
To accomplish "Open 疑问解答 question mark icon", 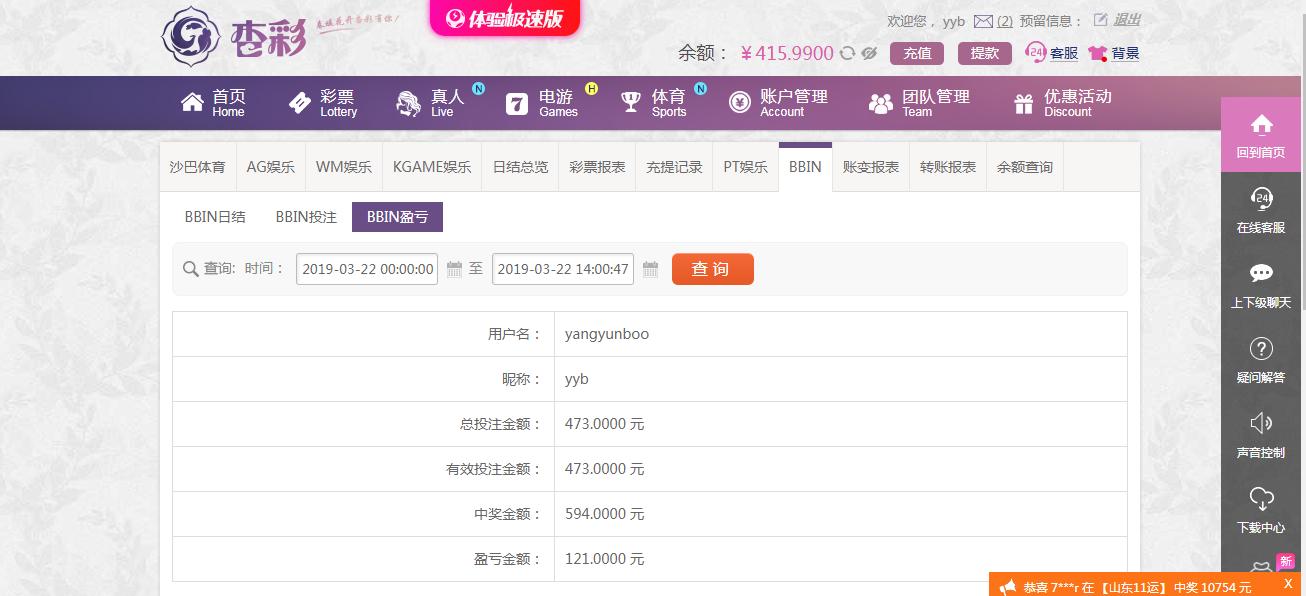I will (x=1262, y=348).
